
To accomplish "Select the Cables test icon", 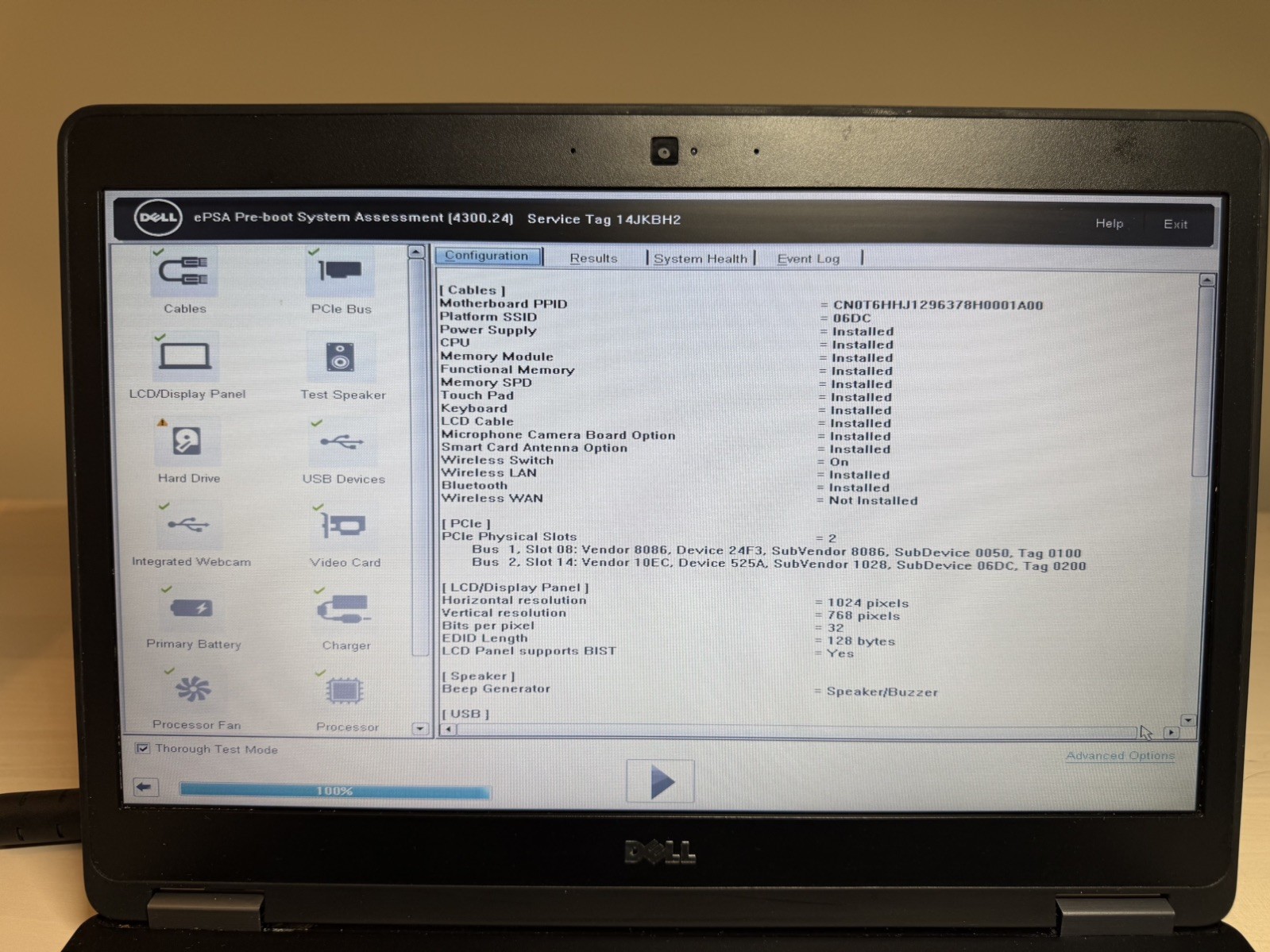I will 183,272.
